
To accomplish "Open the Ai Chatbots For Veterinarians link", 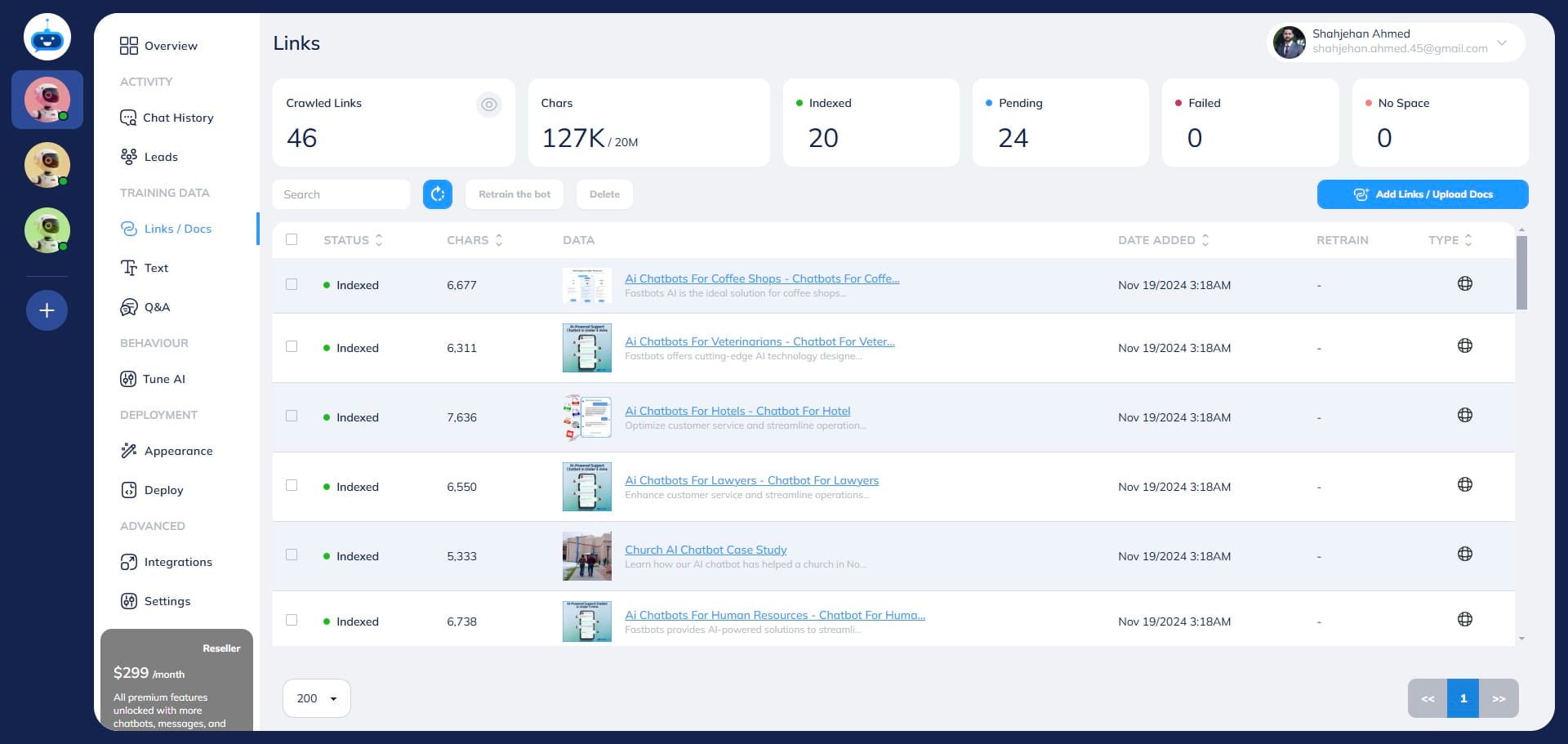I will click(759, 341).
